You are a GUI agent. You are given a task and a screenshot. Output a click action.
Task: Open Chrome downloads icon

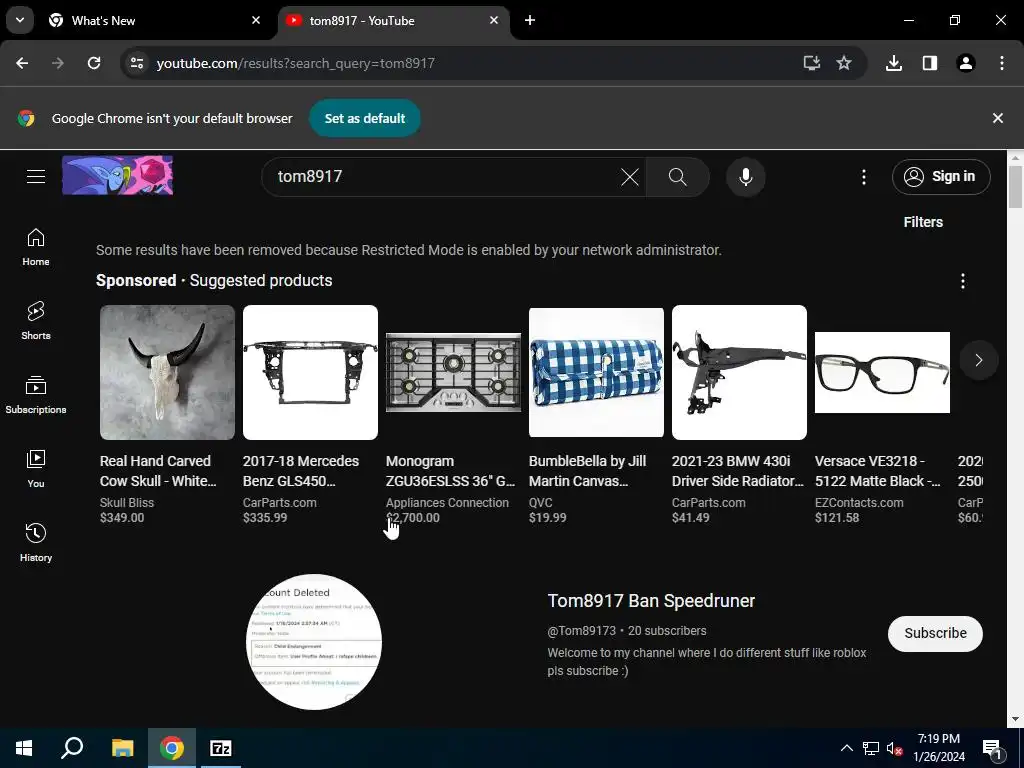[894, 63]
